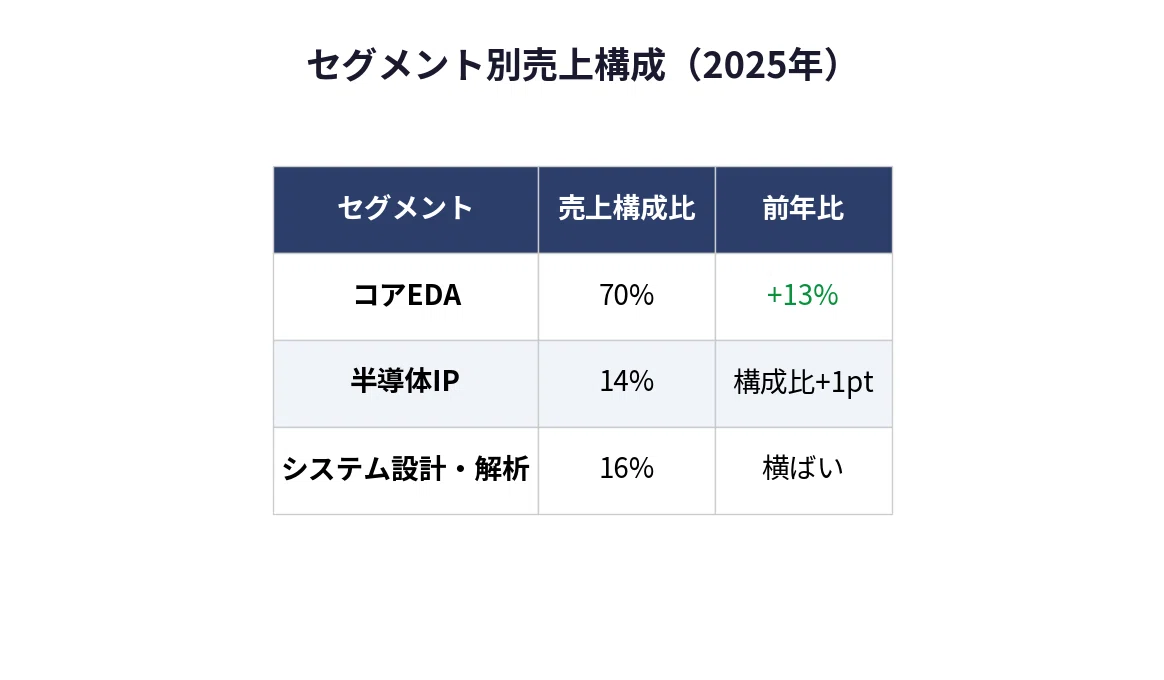Click the slide title セグメント別売上構成（2025年）
The height and width of the screenshot is (680, 1164).
[574, 65]
